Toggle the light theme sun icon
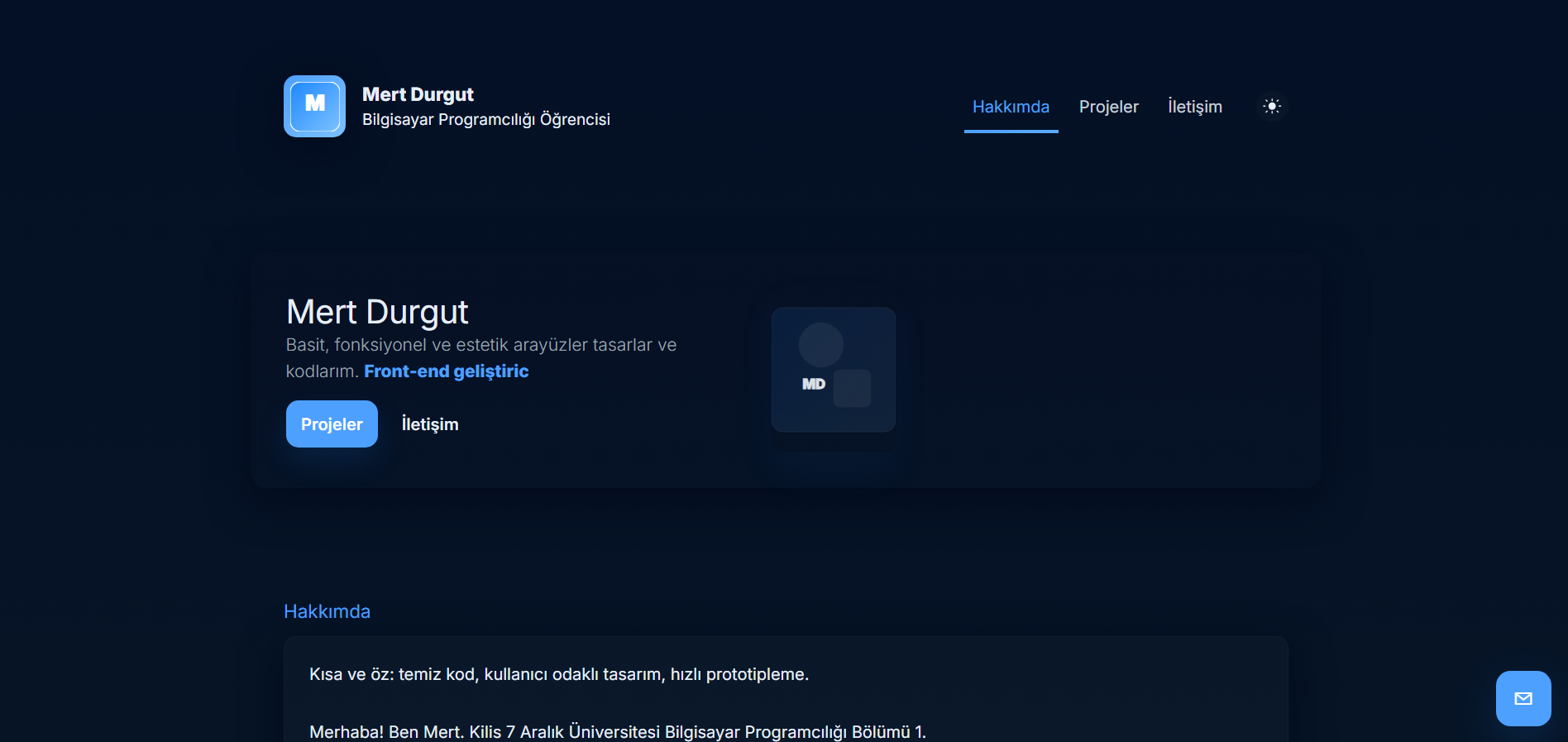The height and width of the screenshot is (742, 1568). [x=1272, y=106]
